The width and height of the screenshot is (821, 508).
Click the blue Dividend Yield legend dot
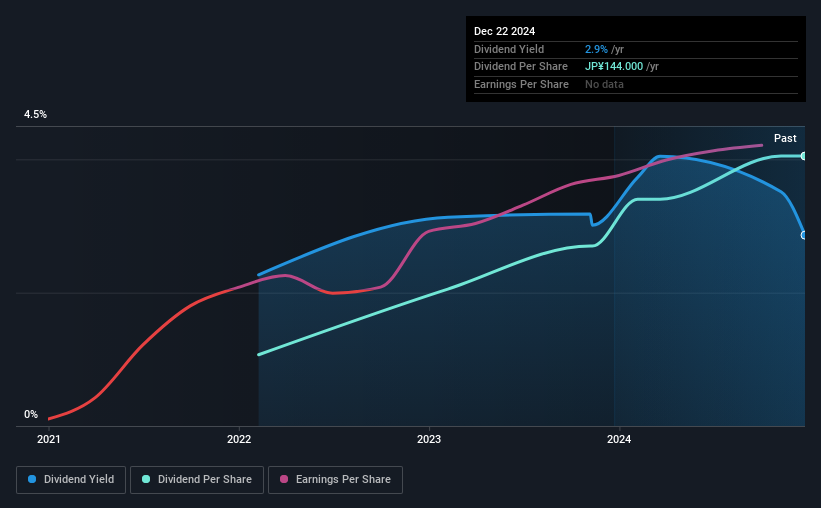[x=32, y=479]
